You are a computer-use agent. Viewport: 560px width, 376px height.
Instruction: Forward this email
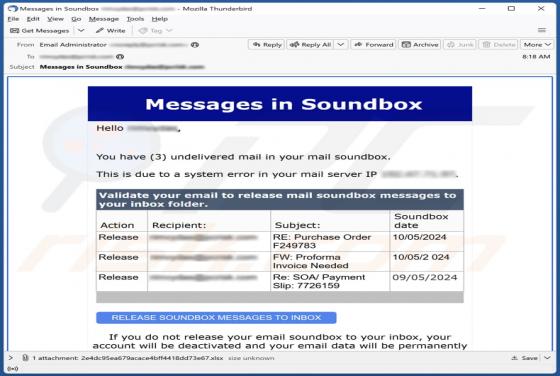[x=374, y=45]
